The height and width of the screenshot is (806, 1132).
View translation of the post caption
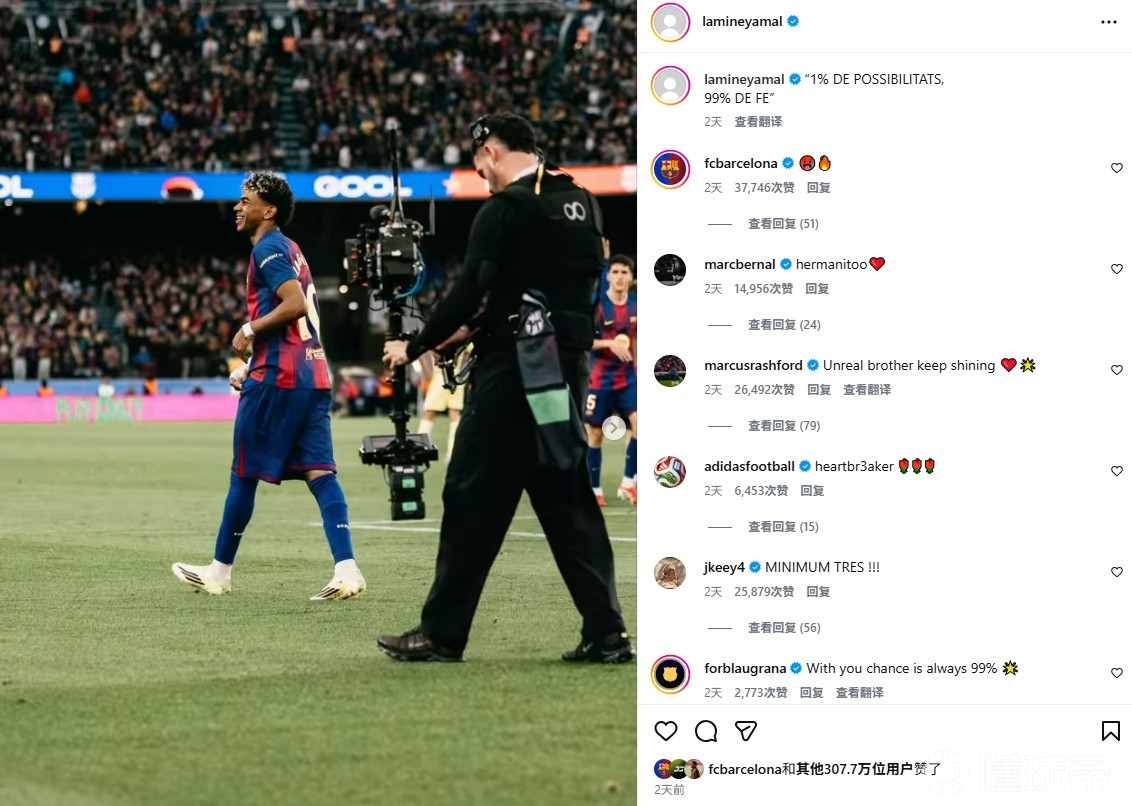[x=758, y=122]
